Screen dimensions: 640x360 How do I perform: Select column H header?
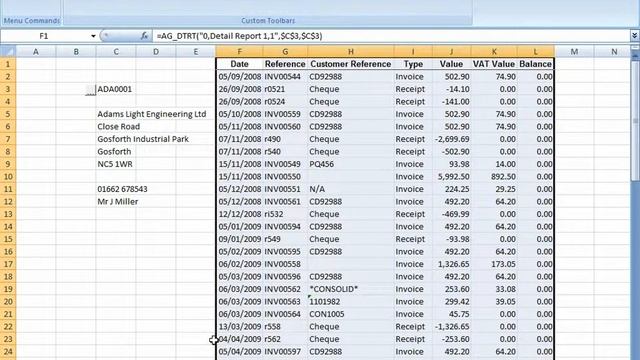351,51
